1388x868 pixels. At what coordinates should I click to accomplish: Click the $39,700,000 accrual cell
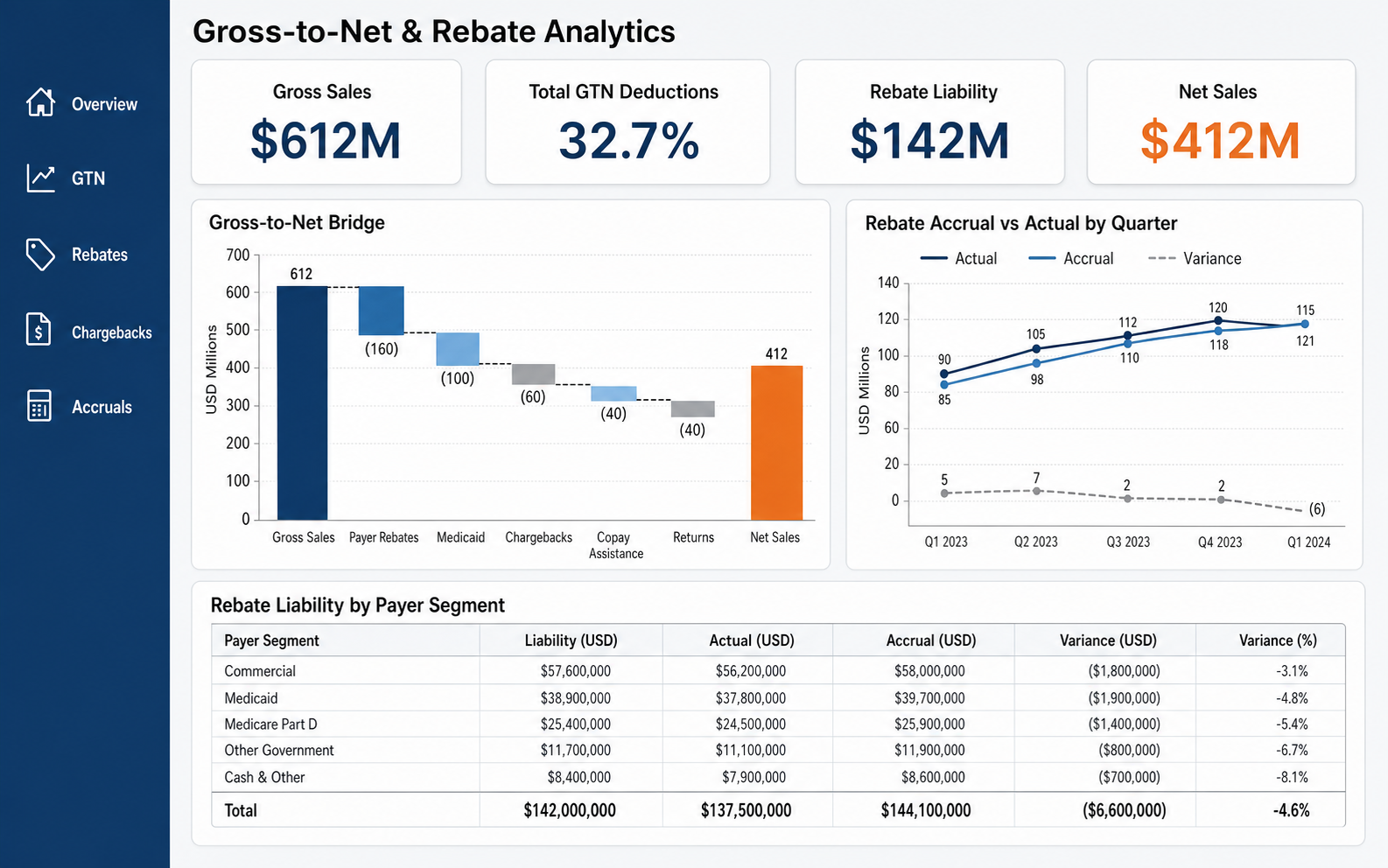pyautogui.click(x=929, y=698)
